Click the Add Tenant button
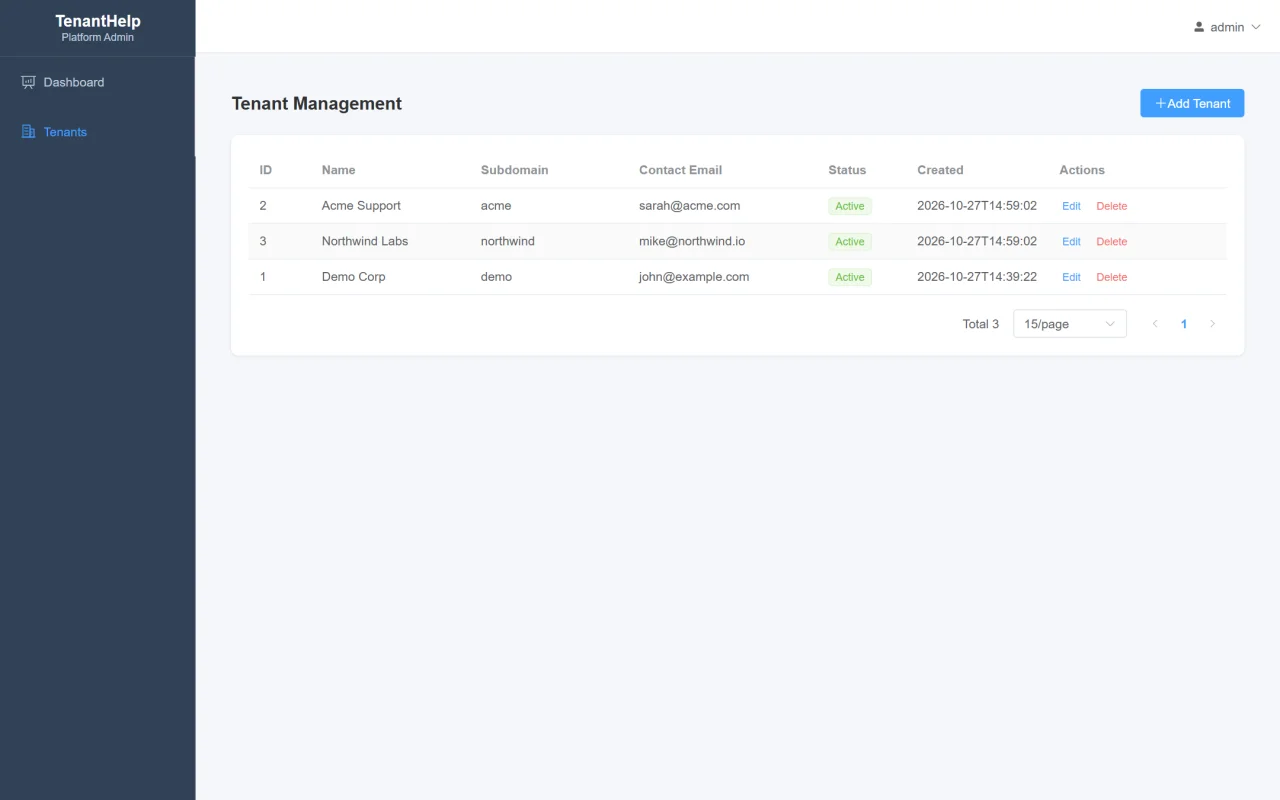The height and width of the screenshot is (800, 1280). click(x=1192, y=103)
